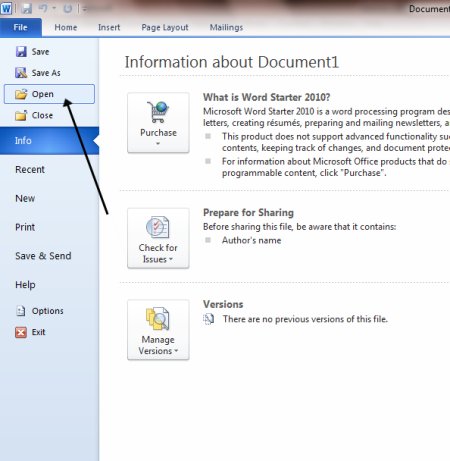This screenshot has height=461, width=450.
Task: Switch to the Insert tab
Action: 109,27
